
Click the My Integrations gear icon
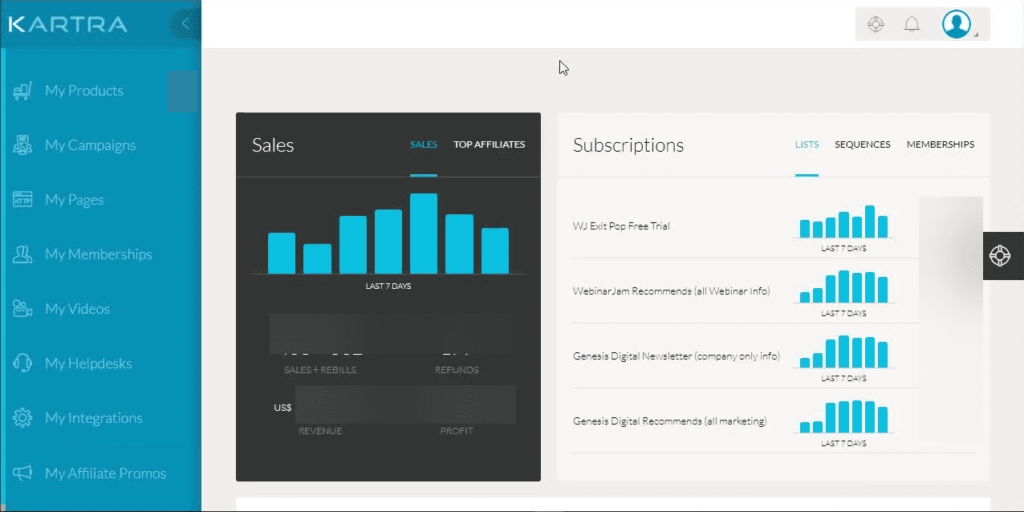pos(23,418)
